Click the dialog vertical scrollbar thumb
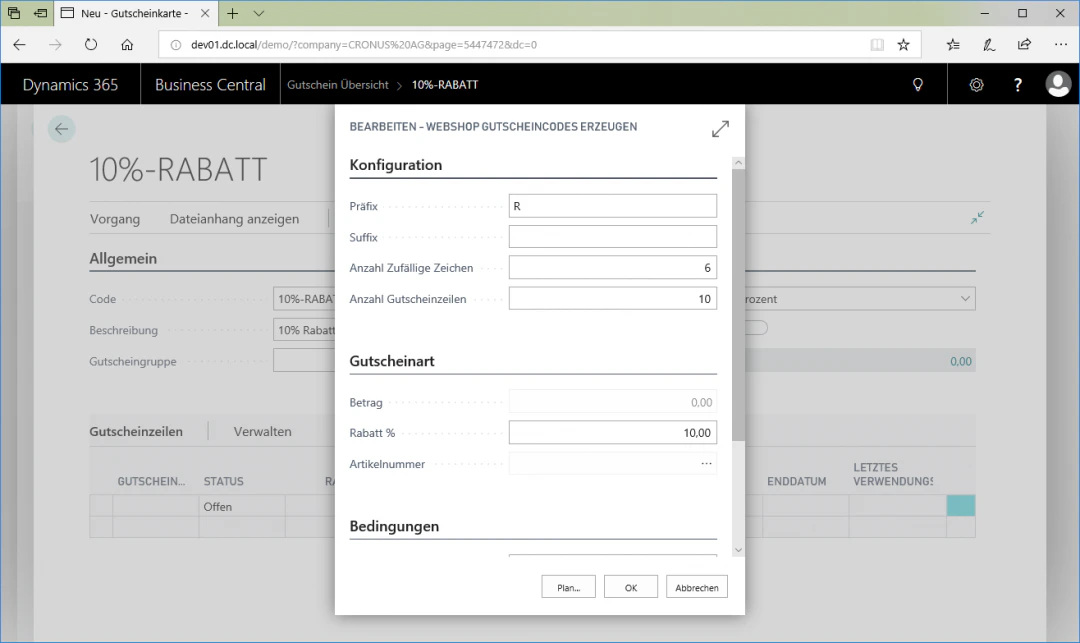This screenshot has height=643, width=1080. point(738,304)
